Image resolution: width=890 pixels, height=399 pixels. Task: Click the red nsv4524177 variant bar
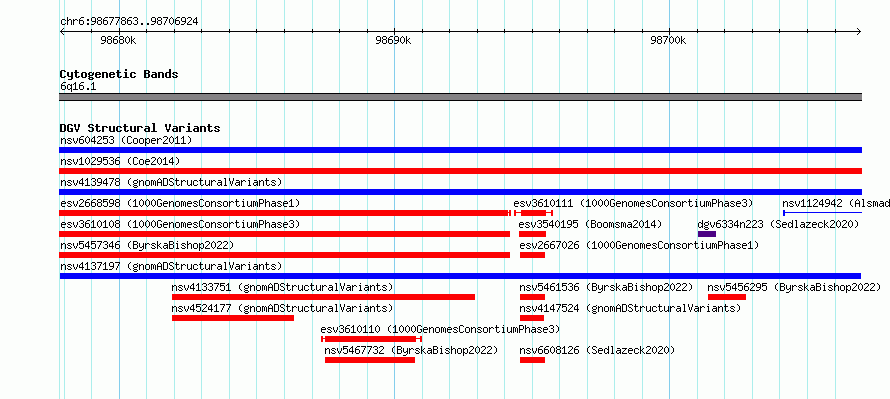pyautogui.click(x=233, y=318)
